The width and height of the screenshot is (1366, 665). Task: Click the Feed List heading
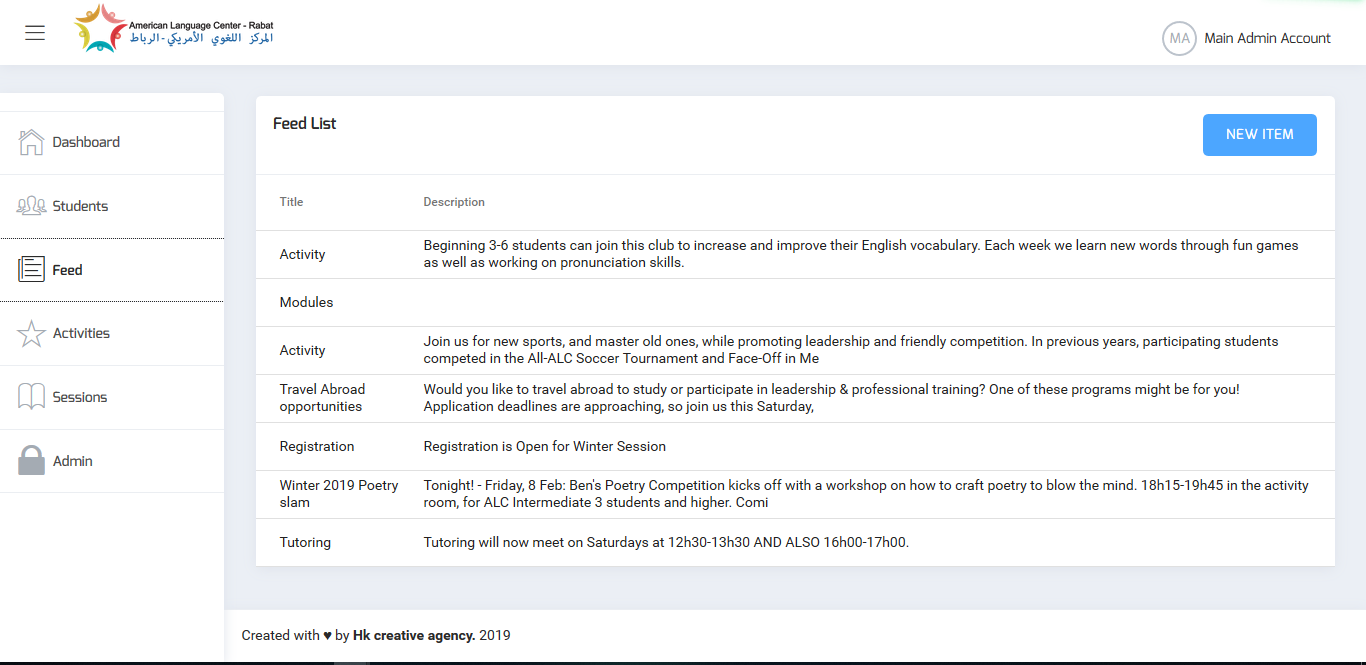point(304,124)
